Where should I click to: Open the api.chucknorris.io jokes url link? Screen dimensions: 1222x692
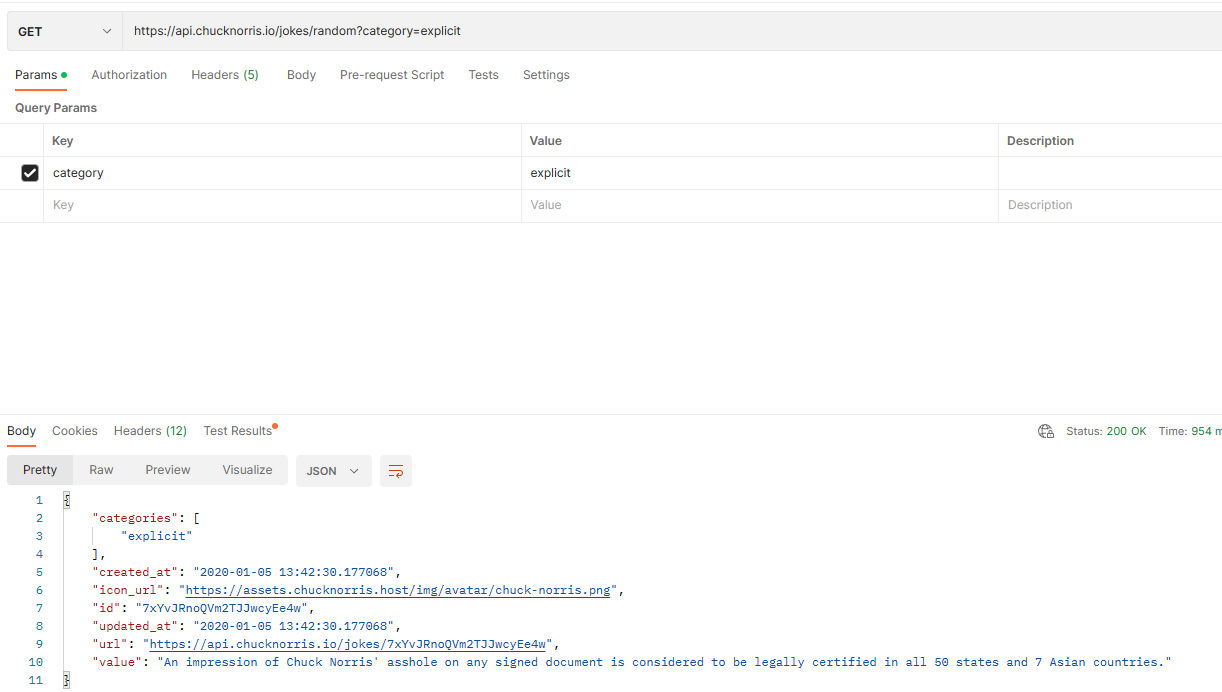click(x=348, y=644)
